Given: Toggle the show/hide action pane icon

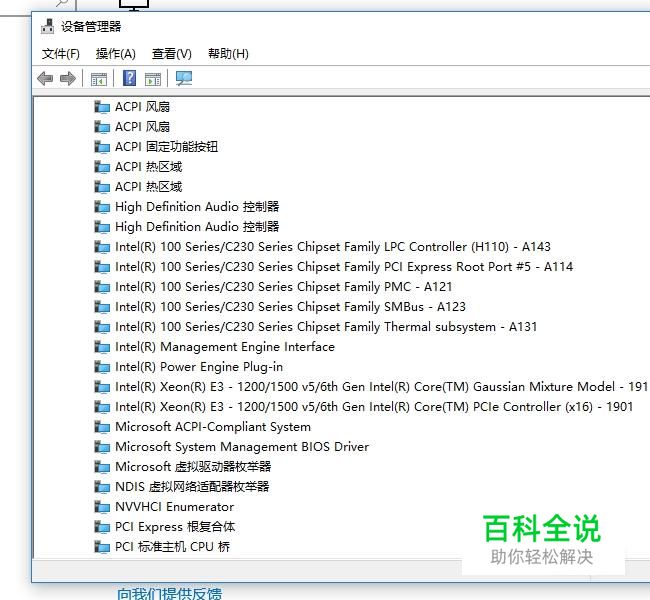Looking at the screenshot, I should (153, 78).
